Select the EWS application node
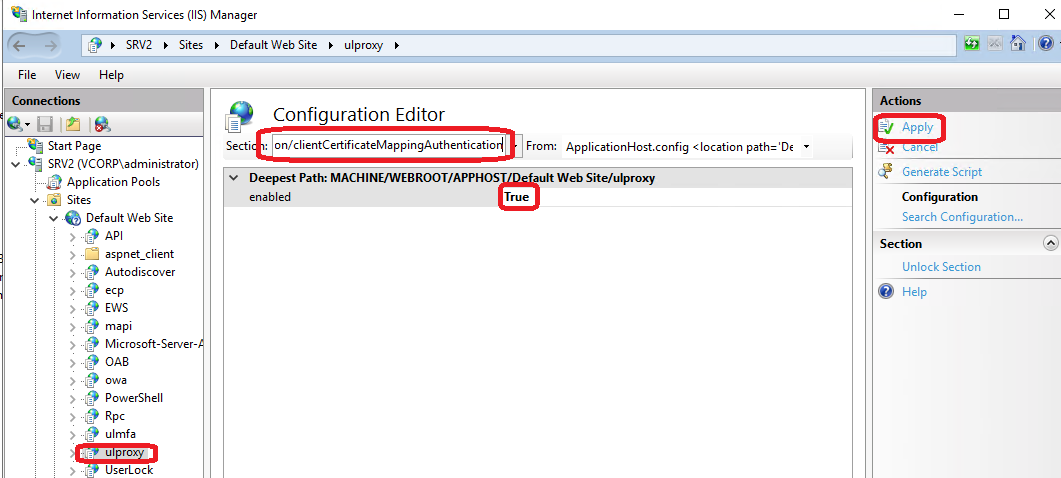The width and height of the screenshot is (1061, 478). [116, 308]
